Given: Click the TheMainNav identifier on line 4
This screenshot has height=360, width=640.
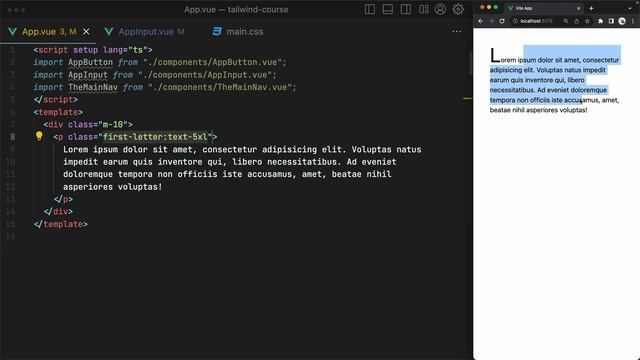Looking at the screenshot, I should pyautogui.click(x=93, y=87).
